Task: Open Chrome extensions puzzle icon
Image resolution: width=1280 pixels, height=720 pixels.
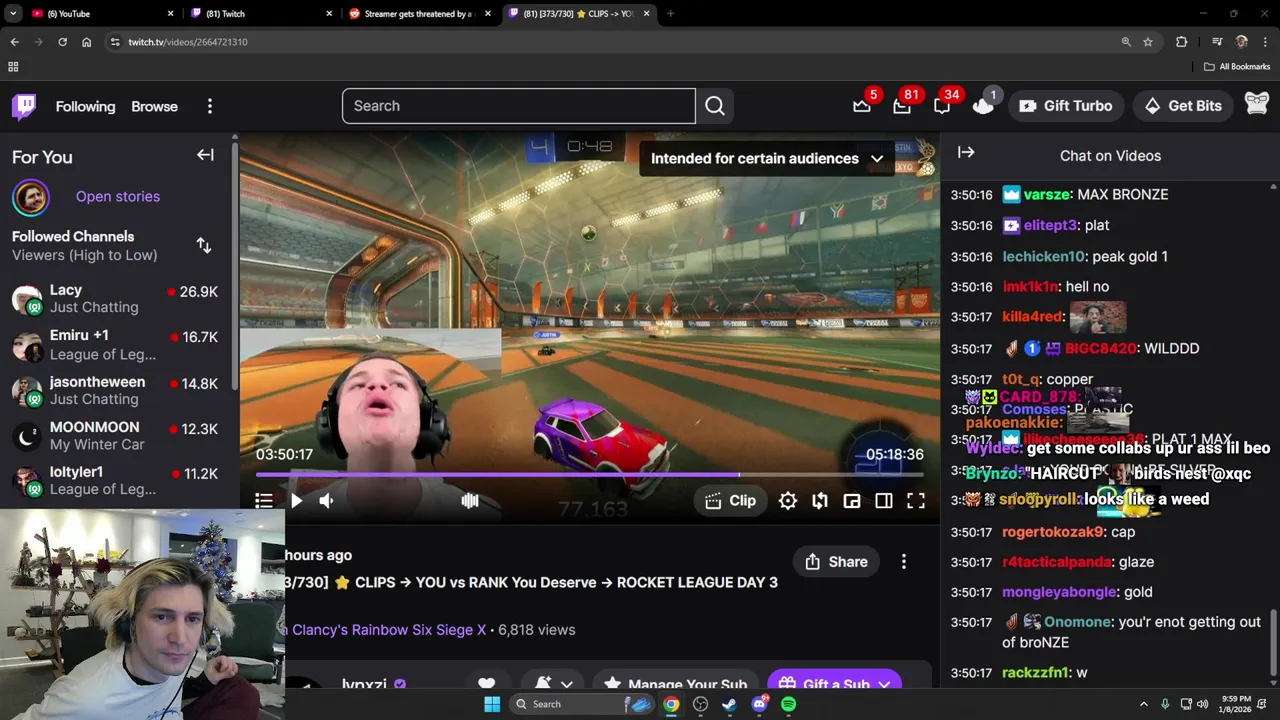Action: [x=1181, y=42]
